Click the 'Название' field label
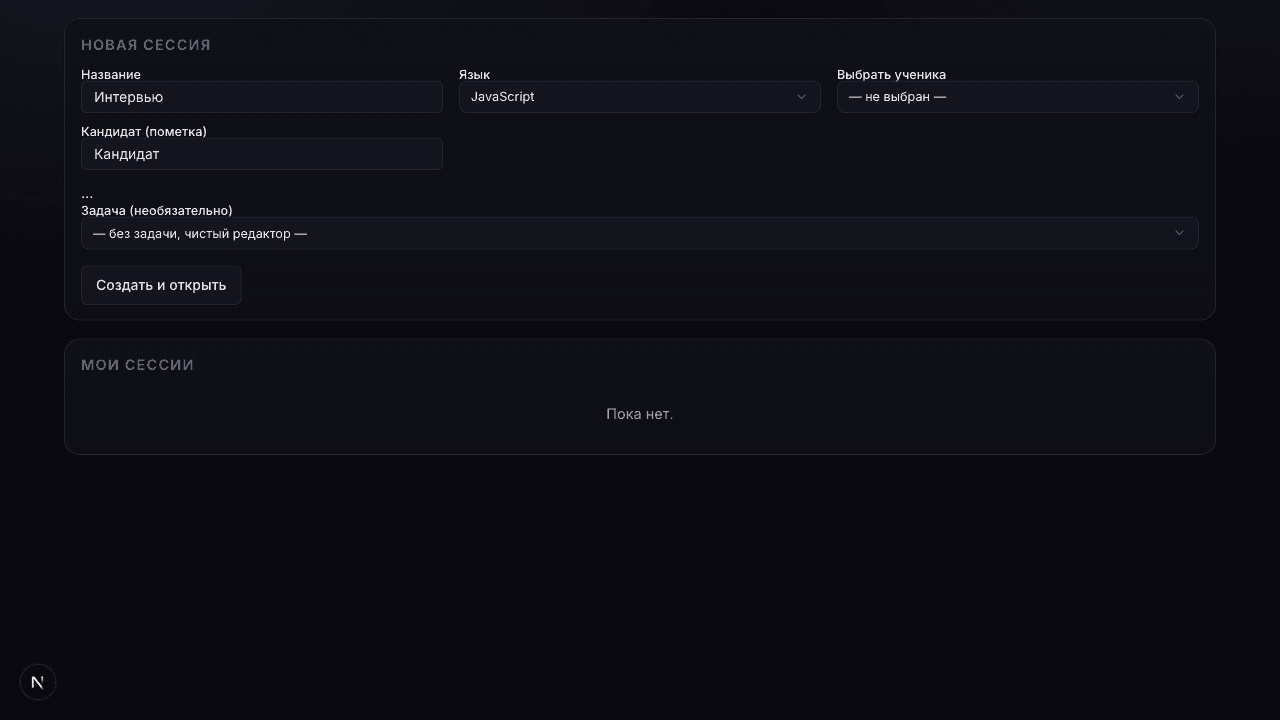Image resolution: width=1280 pixels, height=720 pixels. tap(111, 74)
